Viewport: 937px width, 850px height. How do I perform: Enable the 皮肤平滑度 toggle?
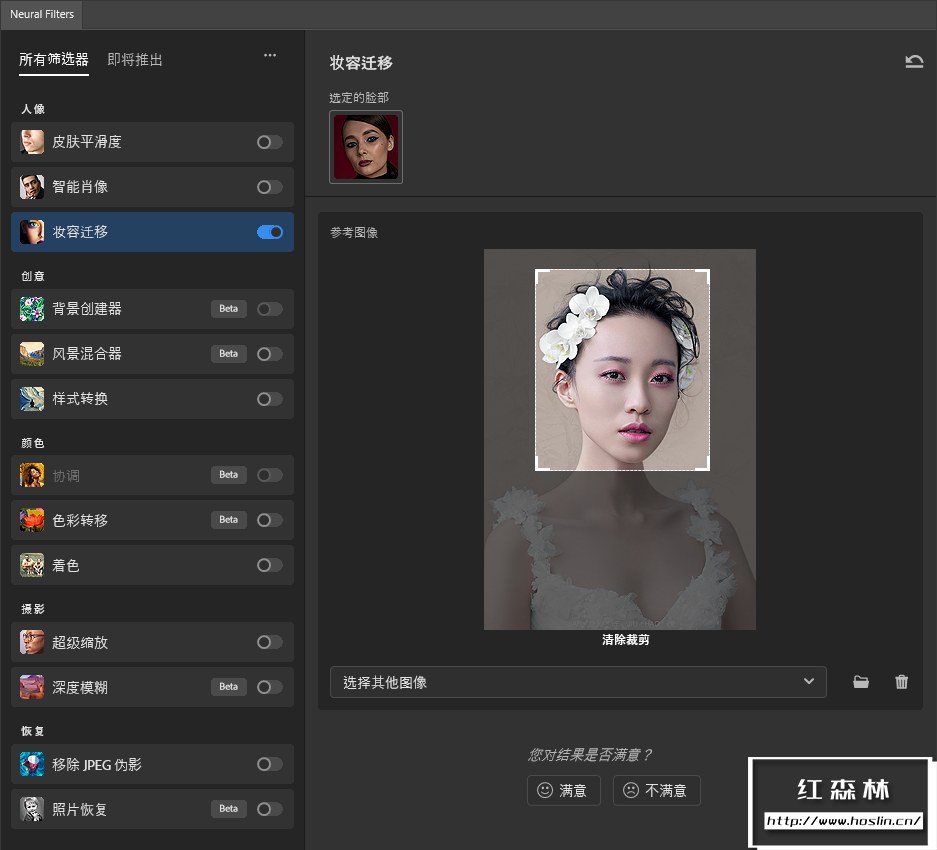pyautogui.click(x=270, y=142)
